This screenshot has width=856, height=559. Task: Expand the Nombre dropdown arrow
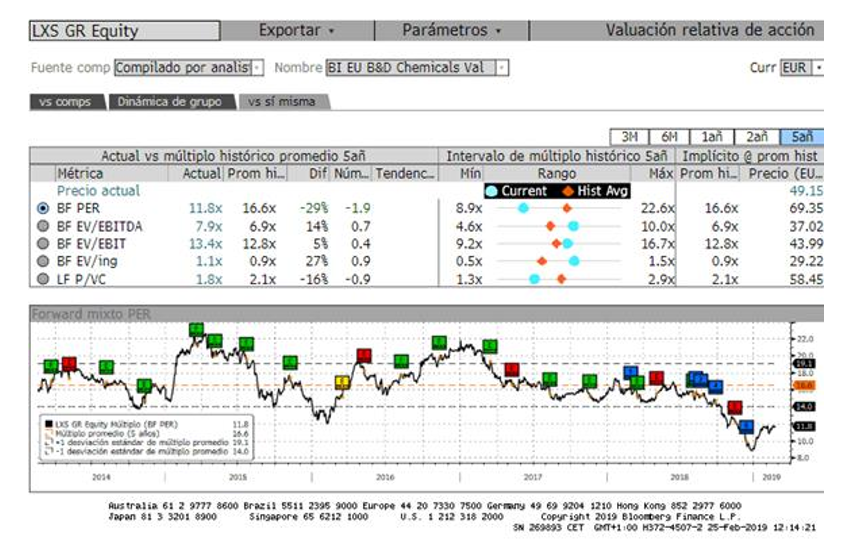(502, 68)
